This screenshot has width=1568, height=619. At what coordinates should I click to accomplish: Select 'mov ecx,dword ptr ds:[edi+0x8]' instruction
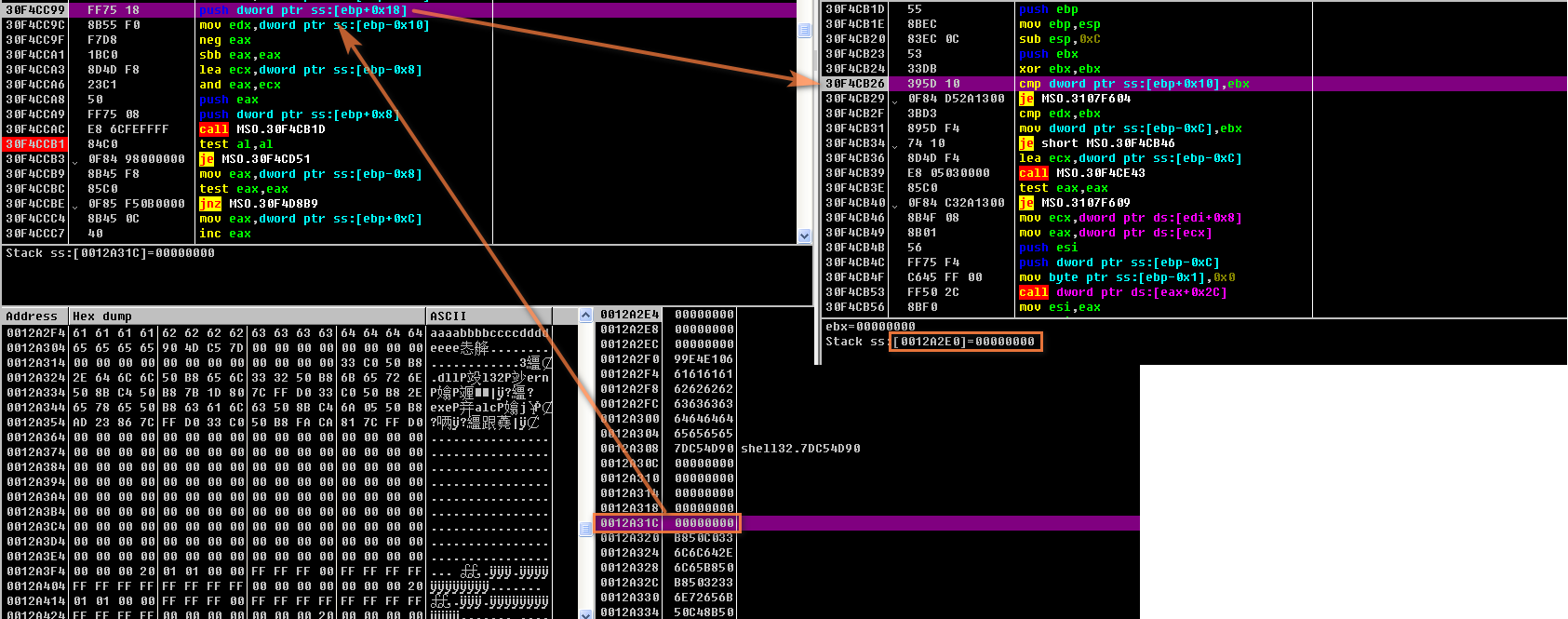[x=1131, y=218]
